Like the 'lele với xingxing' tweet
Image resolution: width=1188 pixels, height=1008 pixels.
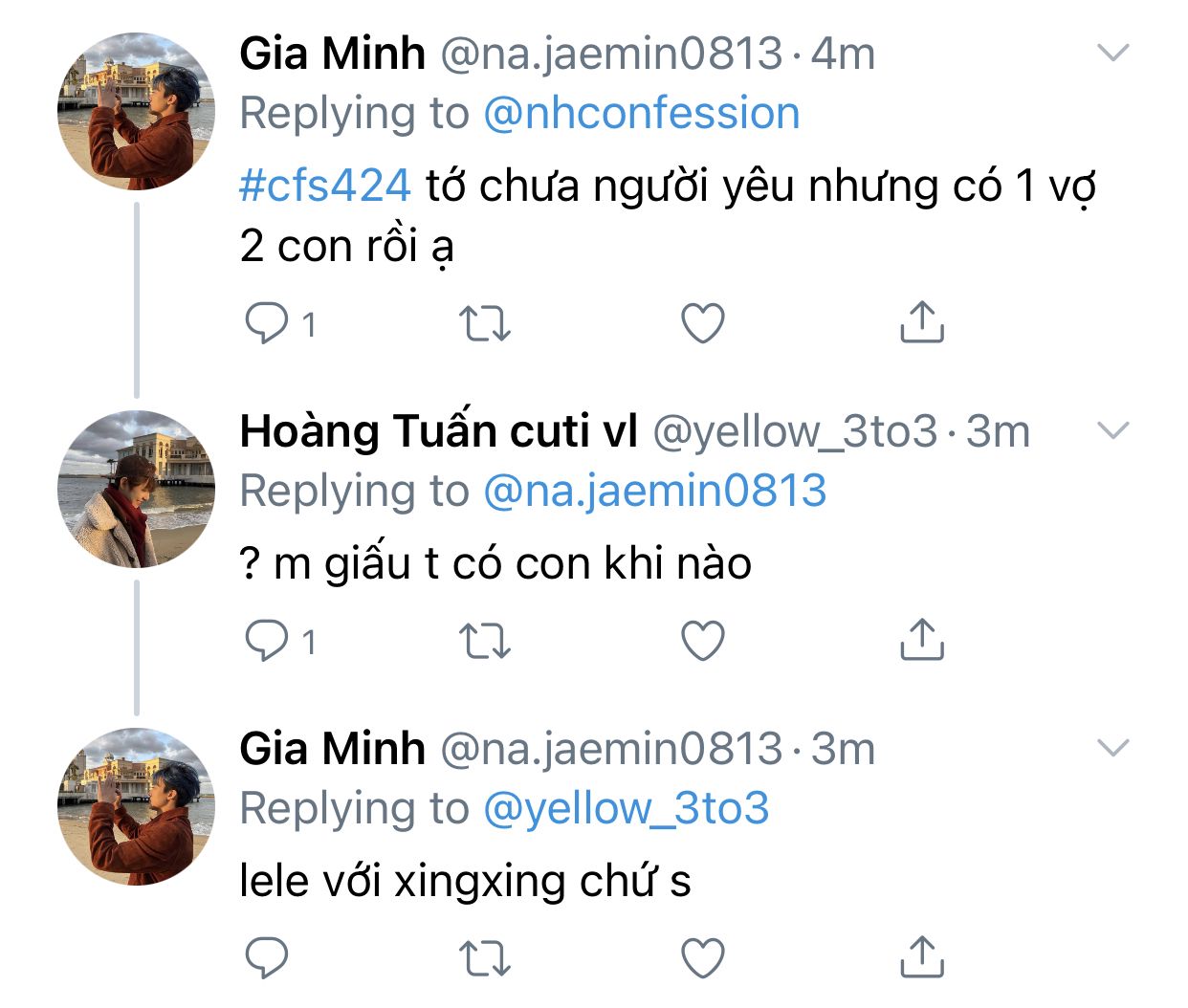tap(703, 957)
